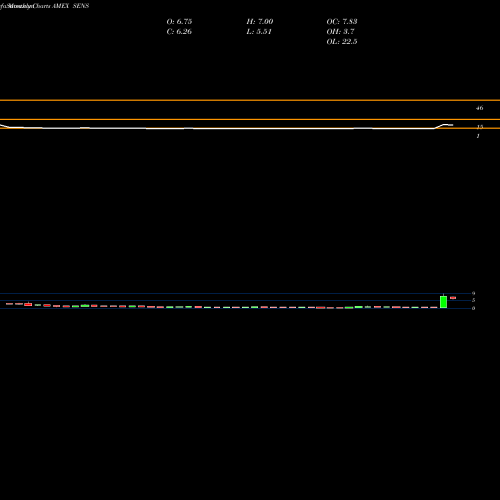Select the last red candle after the green bar
500x500 pixels.
pos(453,298)
